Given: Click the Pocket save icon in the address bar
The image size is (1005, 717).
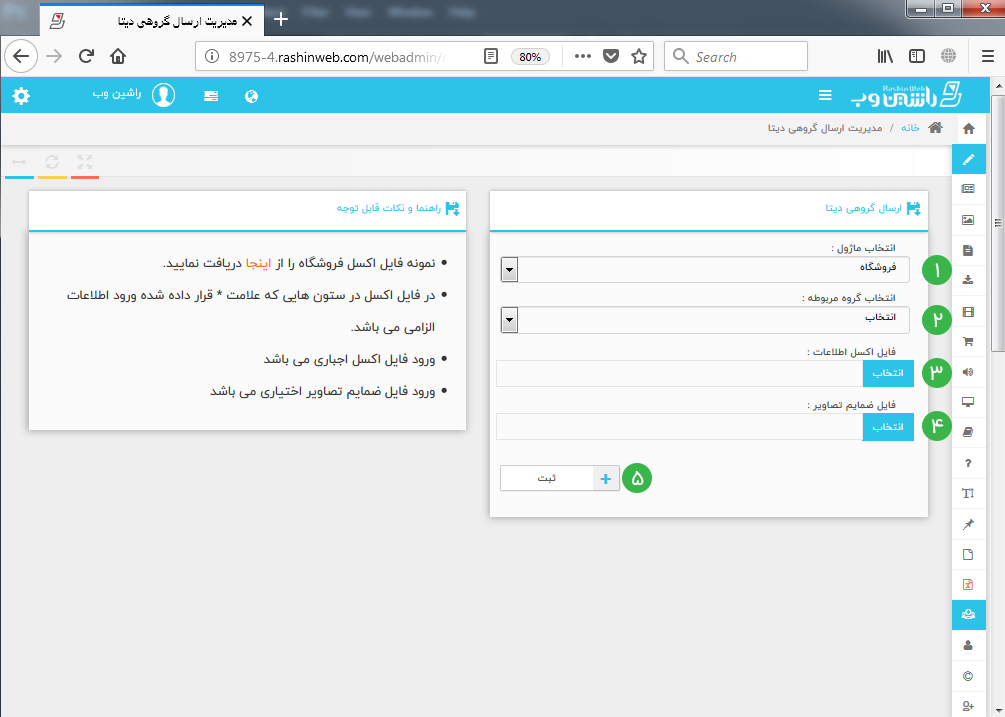Looking at the screenshot, I should coord(611,56).
